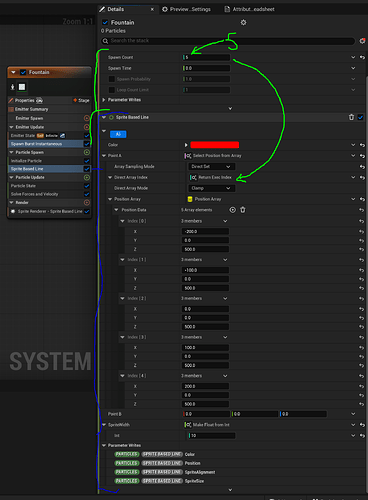Disable the Solve Forces and Velocity checkbox

pos(87,194)
